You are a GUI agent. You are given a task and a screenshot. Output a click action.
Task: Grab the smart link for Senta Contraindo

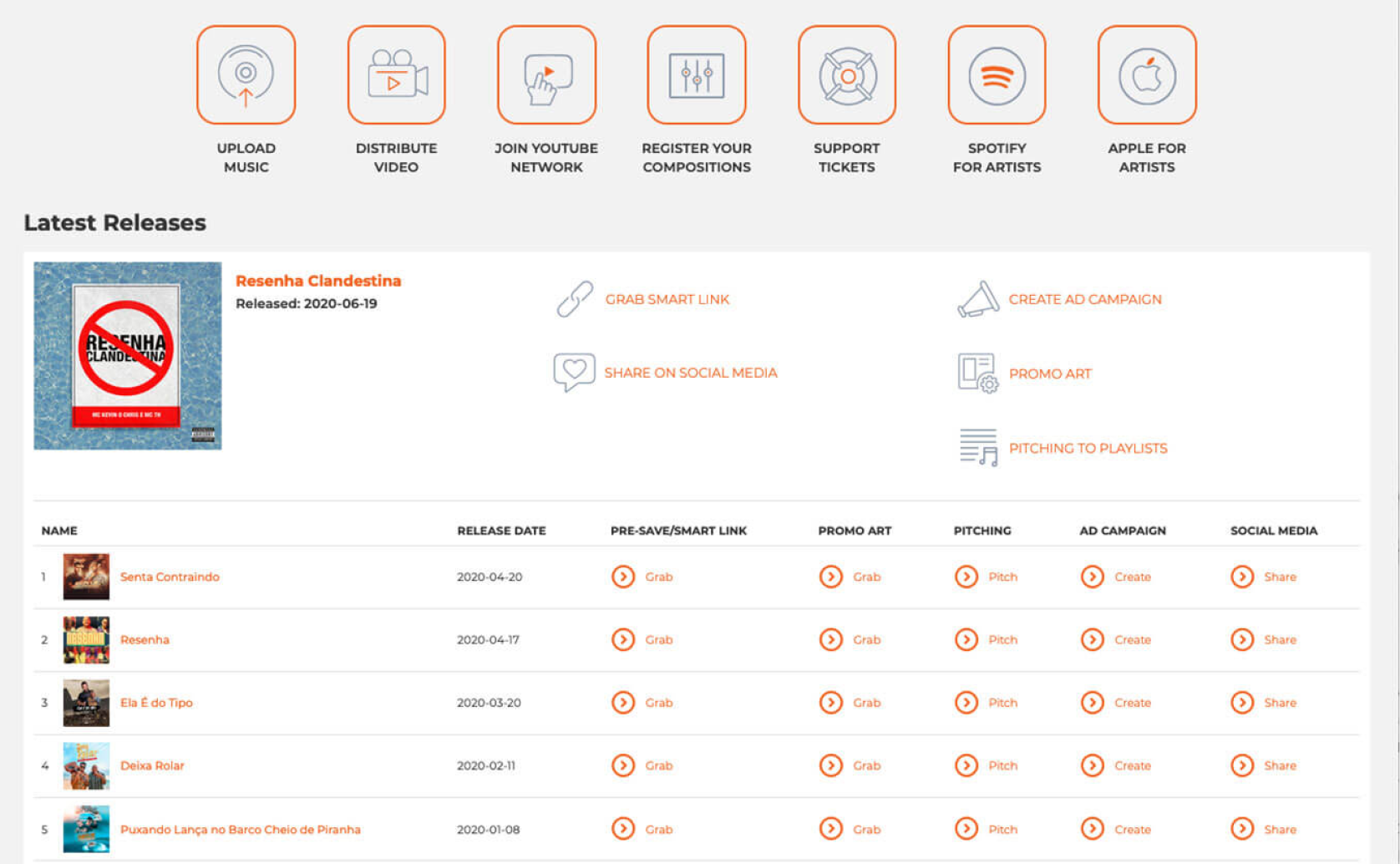pyautogui.click(x=642, y=577)
